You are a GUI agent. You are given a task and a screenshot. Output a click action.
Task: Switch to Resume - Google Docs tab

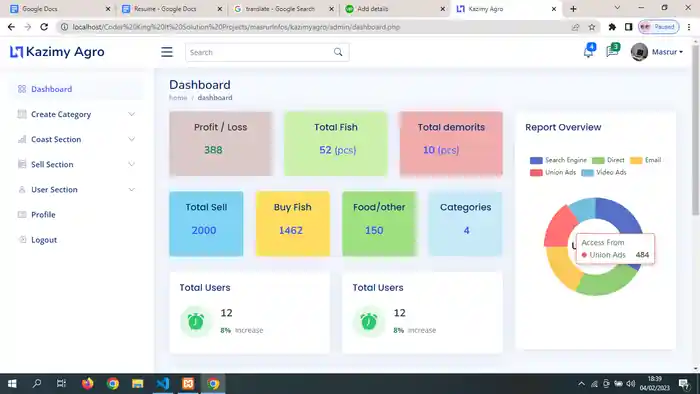coord(172,9)
